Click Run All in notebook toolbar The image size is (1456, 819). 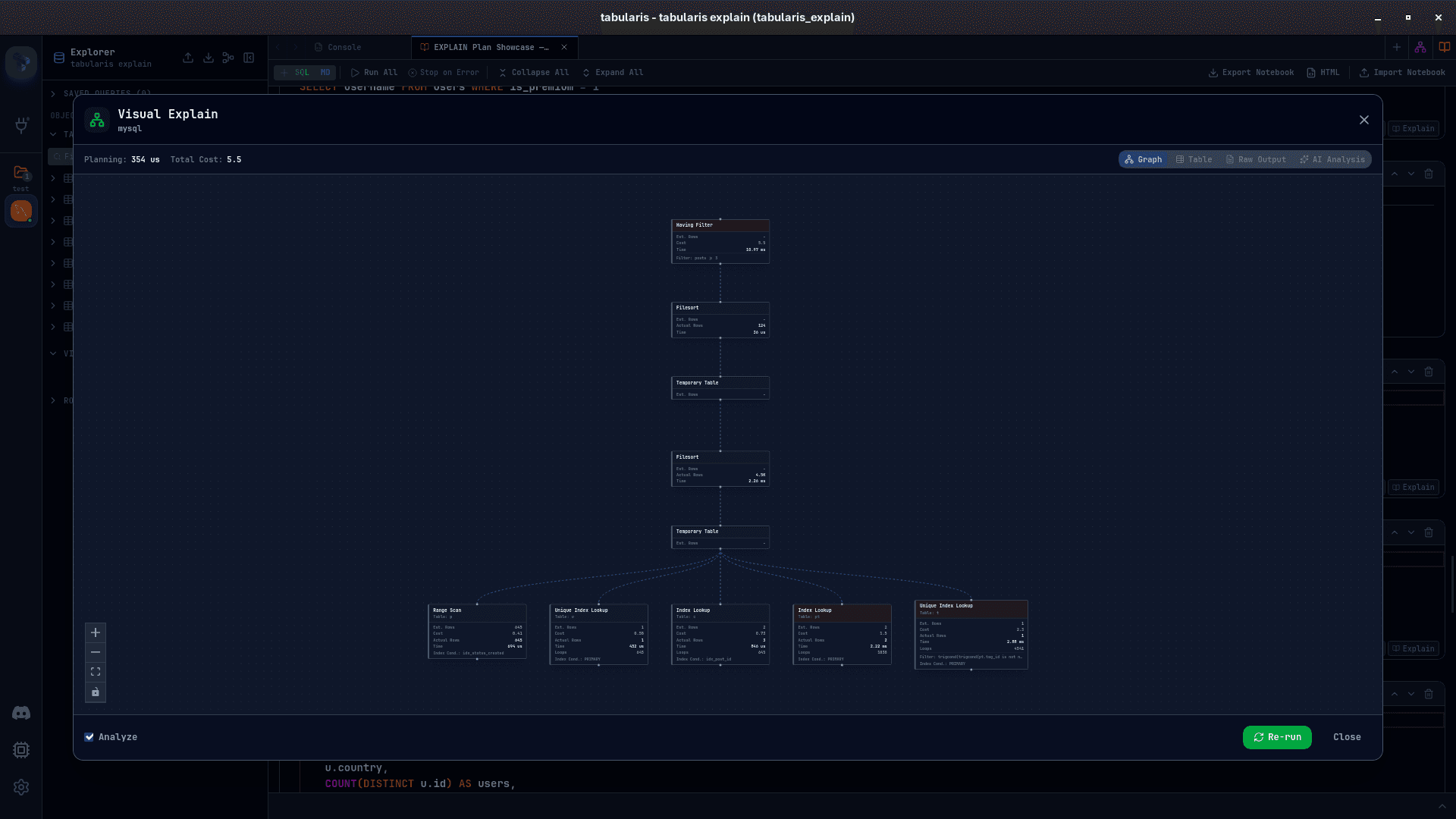374,73
